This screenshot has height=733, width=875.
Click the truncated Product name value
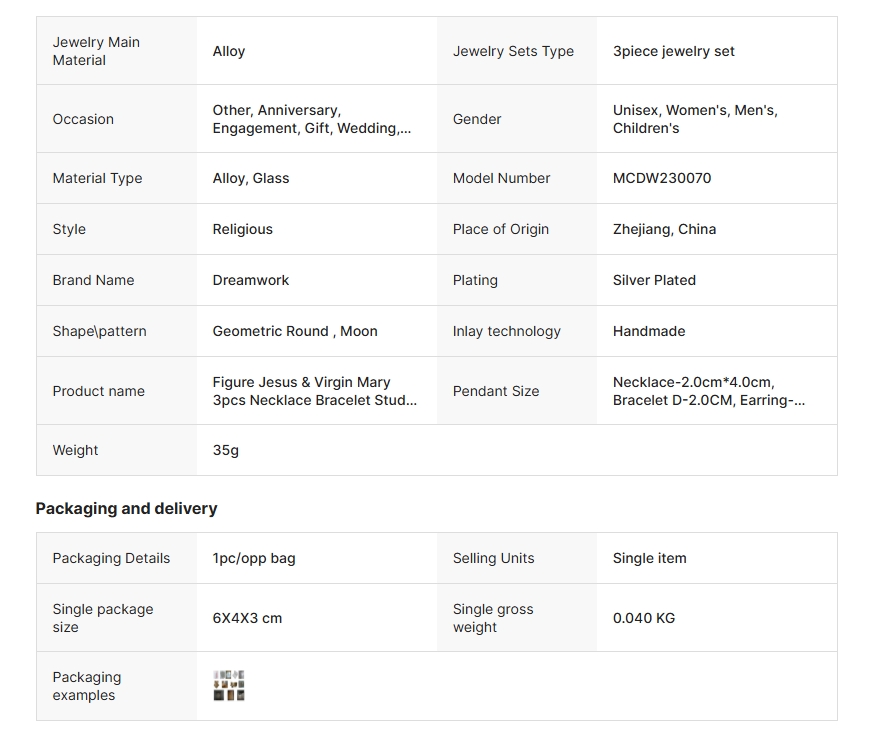pyautogui.click(x=314, y=391)
